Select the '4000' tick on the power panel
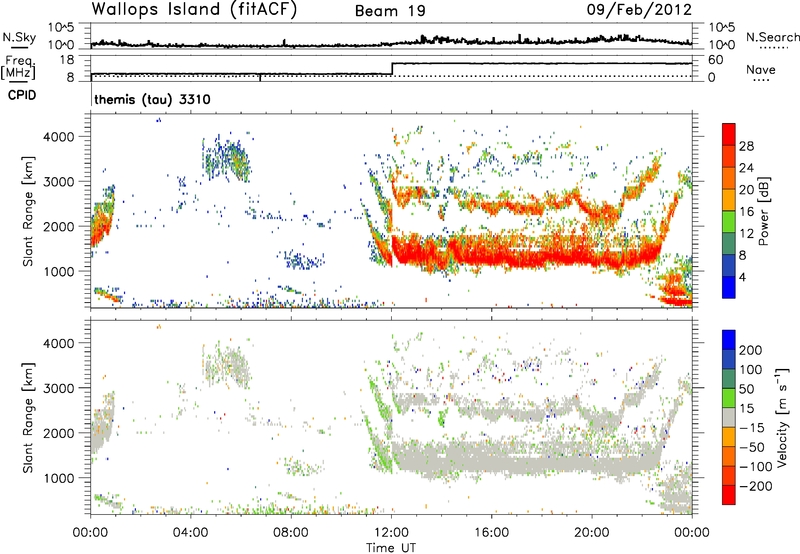 coord(61,137)
